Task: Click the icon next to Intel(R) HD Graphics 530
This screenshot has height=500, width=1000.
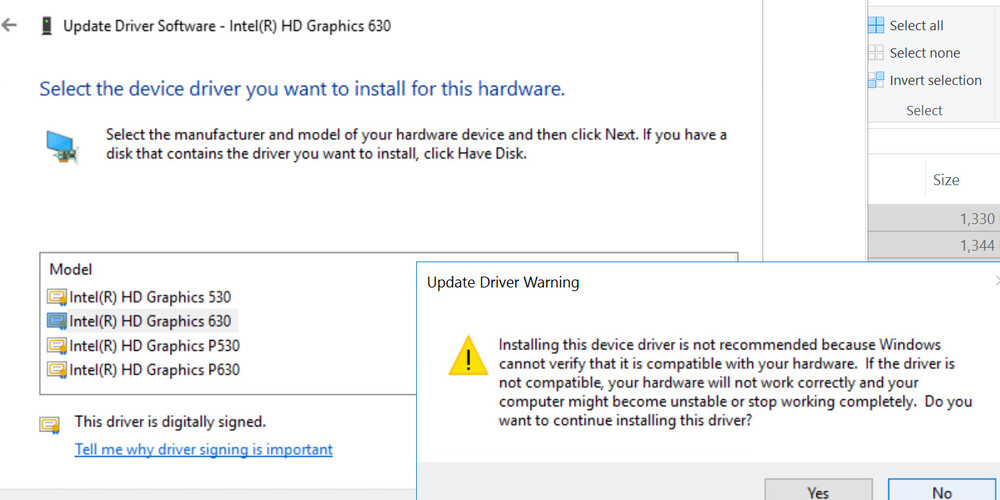Action: click(x=57, y=297)
